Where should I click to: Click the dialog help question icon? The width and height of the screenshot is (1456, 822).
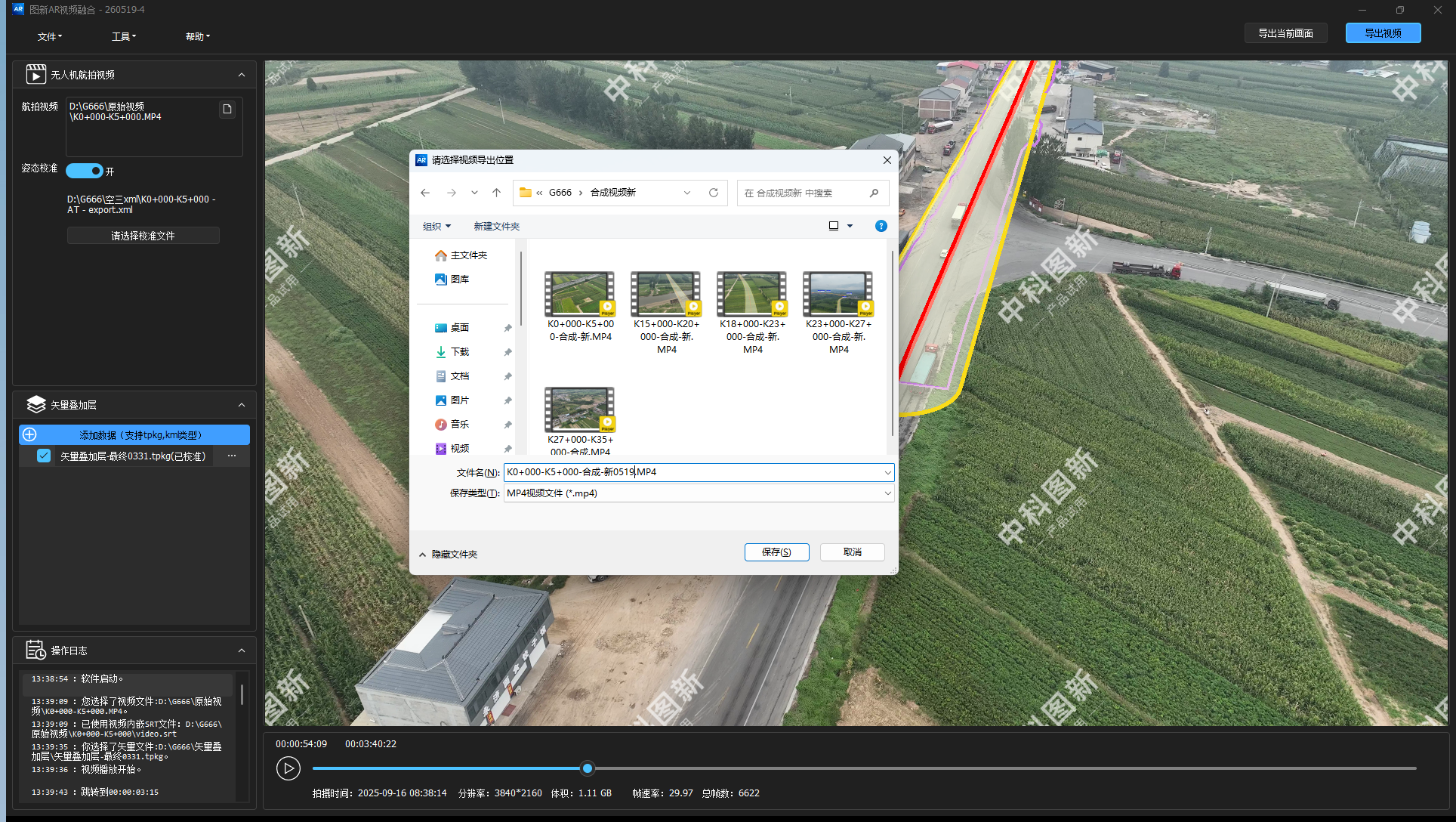(x=881, y=226)
